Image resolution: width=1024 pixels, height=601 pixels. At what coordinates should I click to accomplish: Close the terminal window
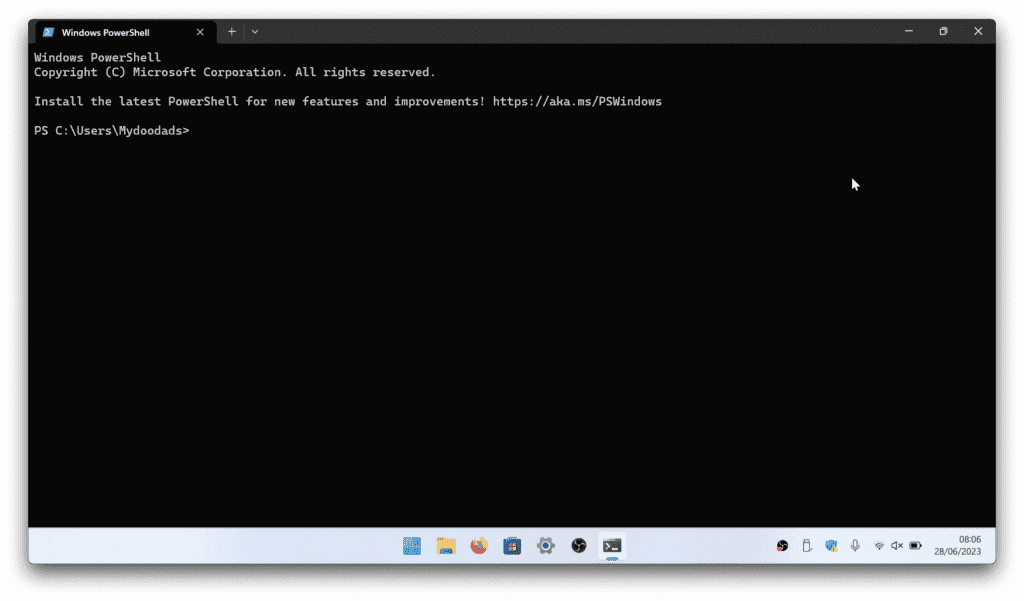pos(978,31)
